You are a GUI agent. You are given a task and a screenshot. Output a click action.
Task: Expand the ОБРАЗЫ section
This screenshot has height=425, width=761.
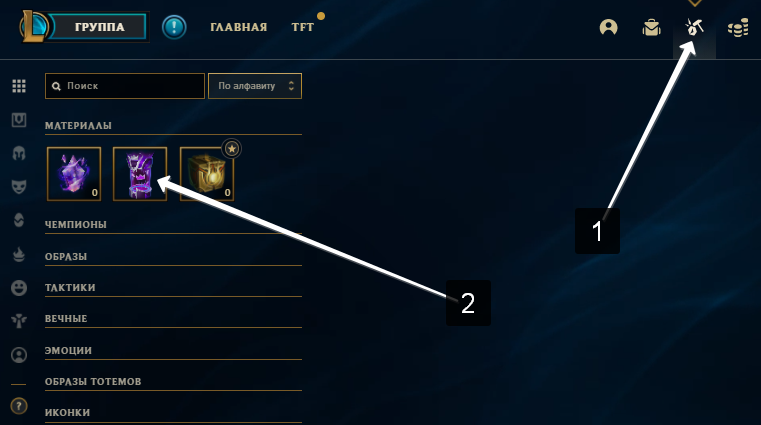[173, 257]
